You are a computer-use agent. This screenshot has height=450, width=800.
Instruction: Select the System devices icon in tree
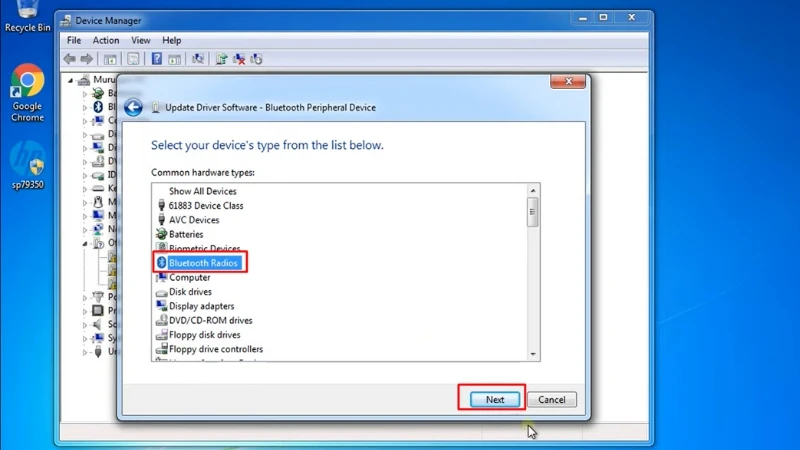tap(98, 338)
